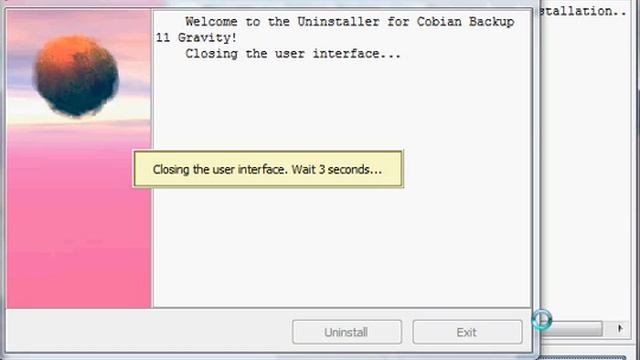Click the '11 Gravity!' text in the log
Image resolution: width=640 pixels, height=360 pixels.
pyautogui.click(x=196, y=38)
